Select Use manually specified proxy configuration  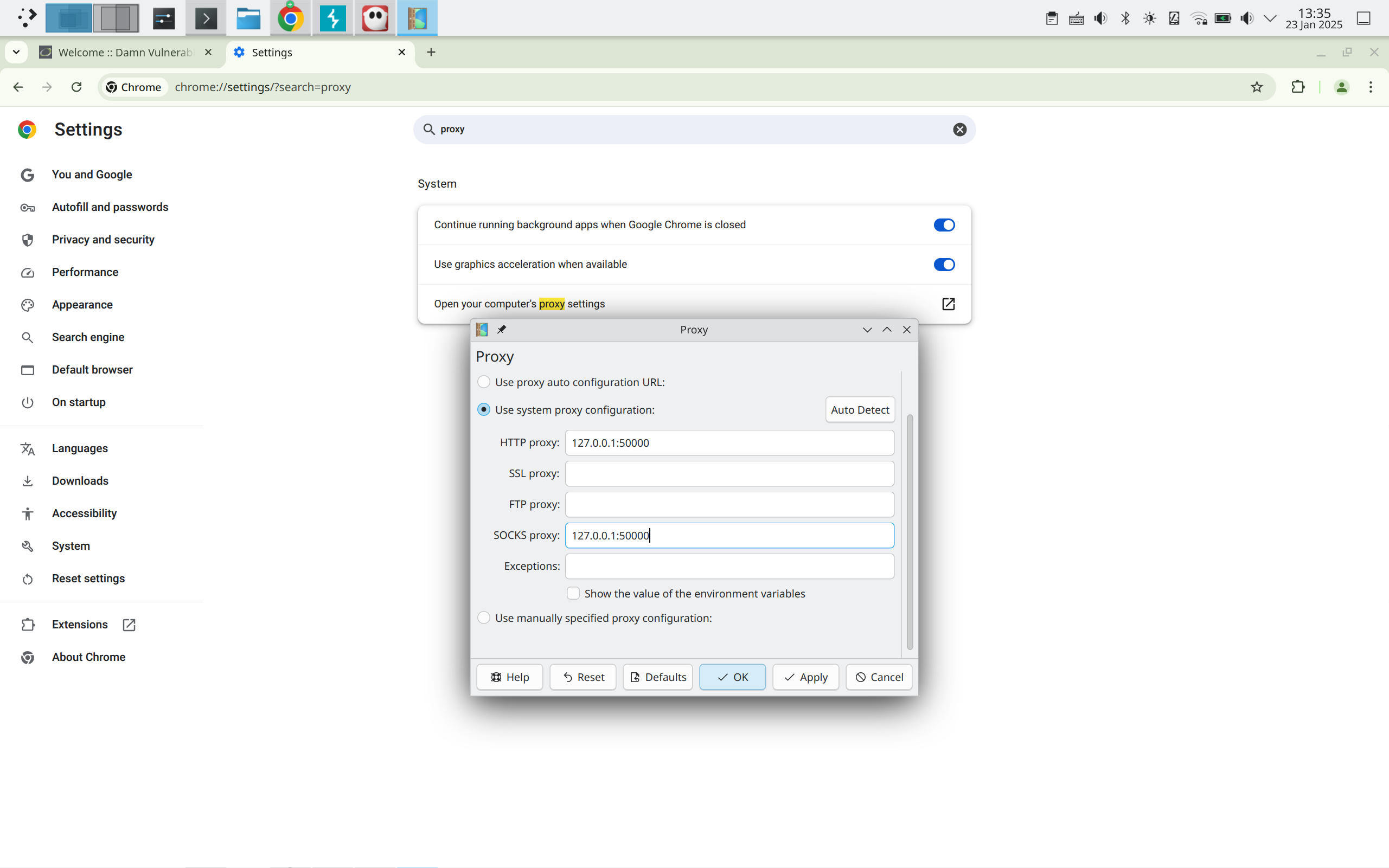(483, 618)
